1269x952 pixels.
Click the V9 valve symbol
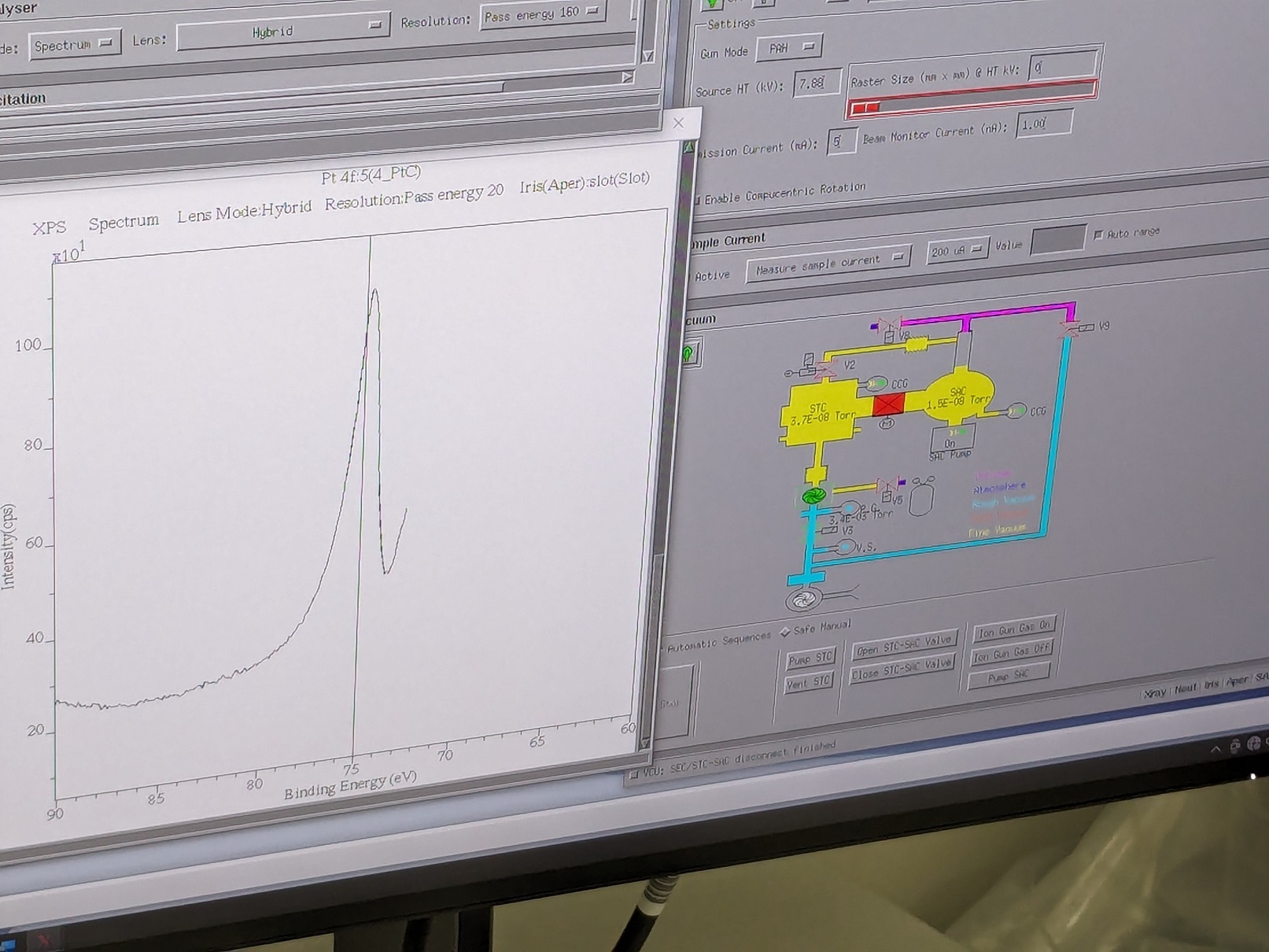[1068, 330]
